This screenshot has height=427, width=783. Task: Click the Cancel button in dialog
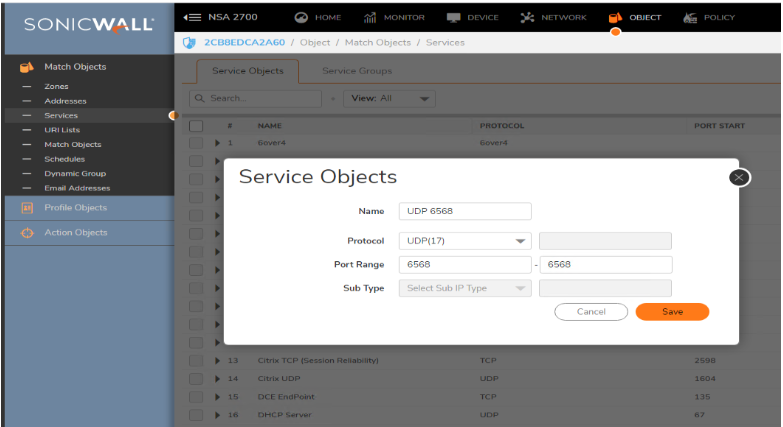[x=591, y=312]
